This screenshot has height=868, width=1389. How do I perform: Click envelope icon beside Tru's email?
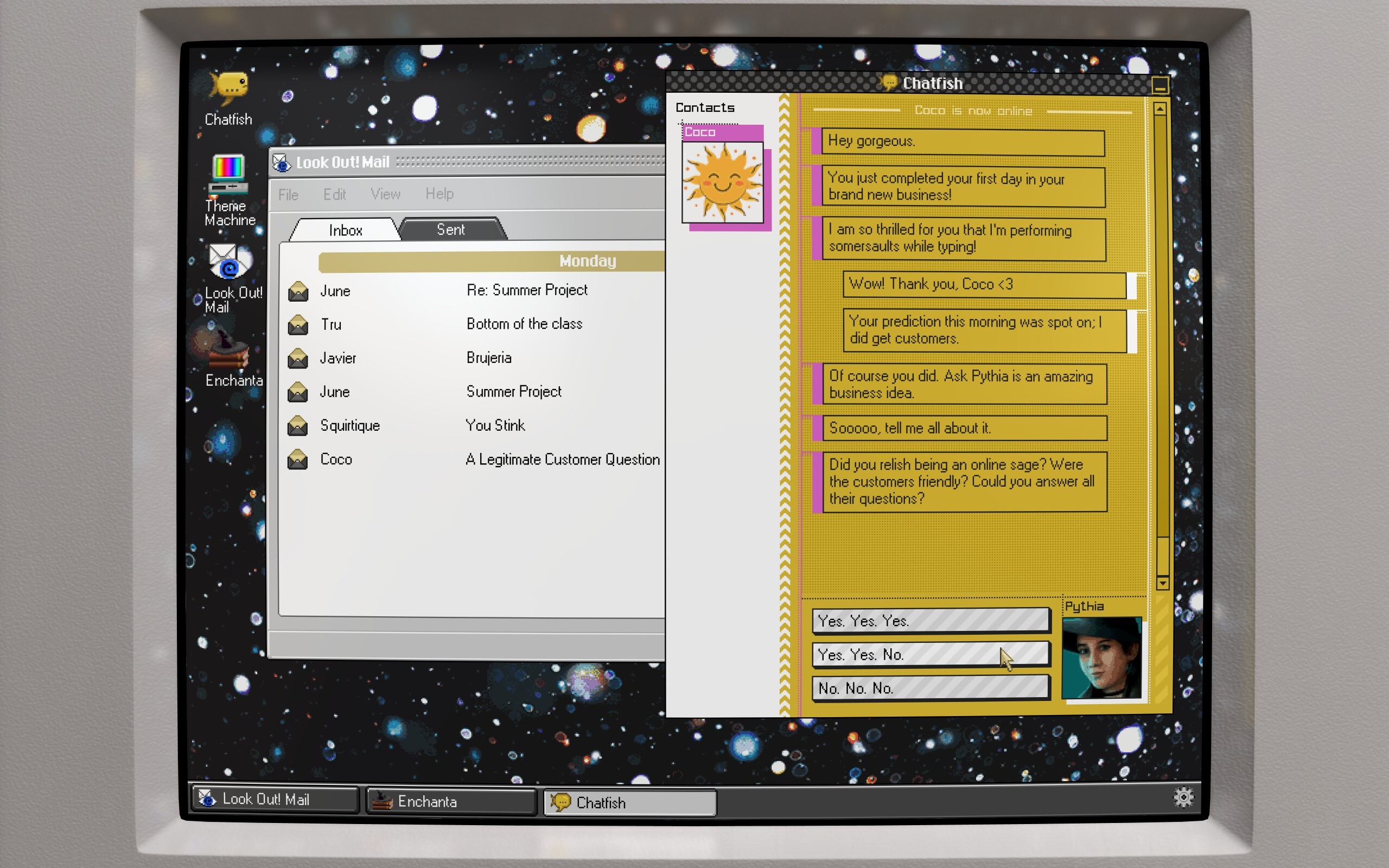pos(298,325)
